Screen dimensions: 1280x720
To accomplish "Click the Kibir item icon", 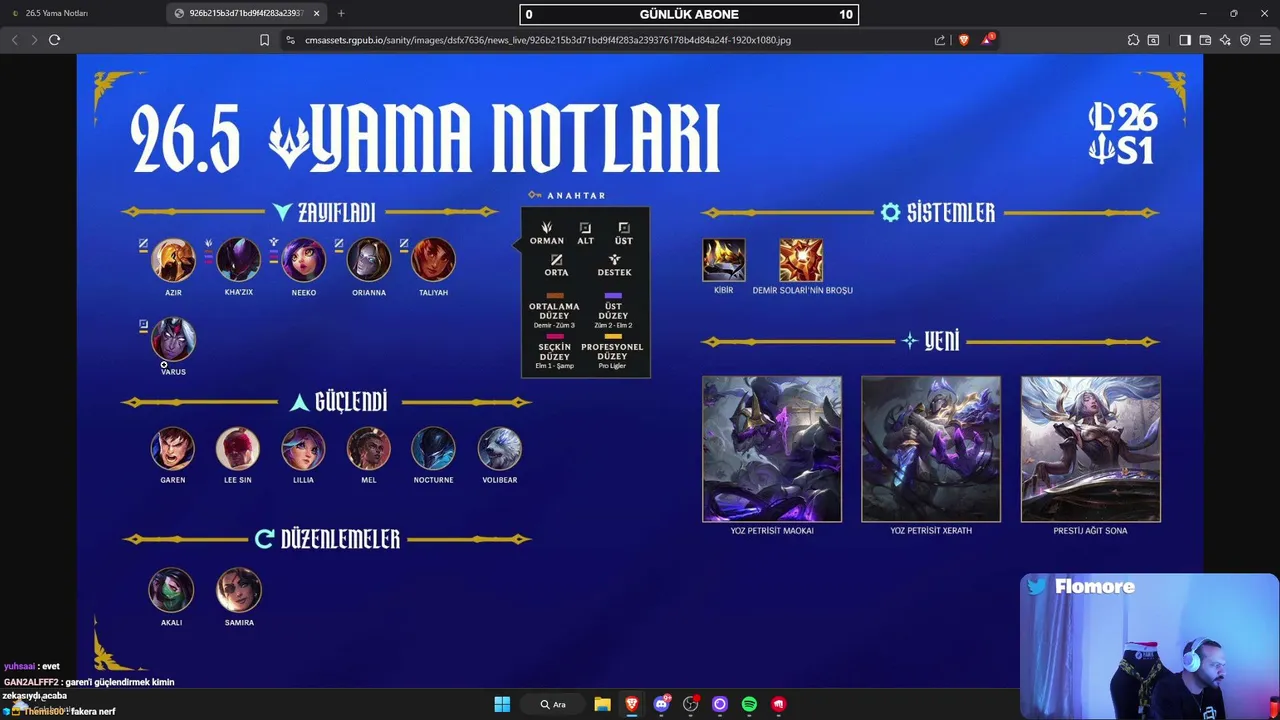I will coord(723,260).
